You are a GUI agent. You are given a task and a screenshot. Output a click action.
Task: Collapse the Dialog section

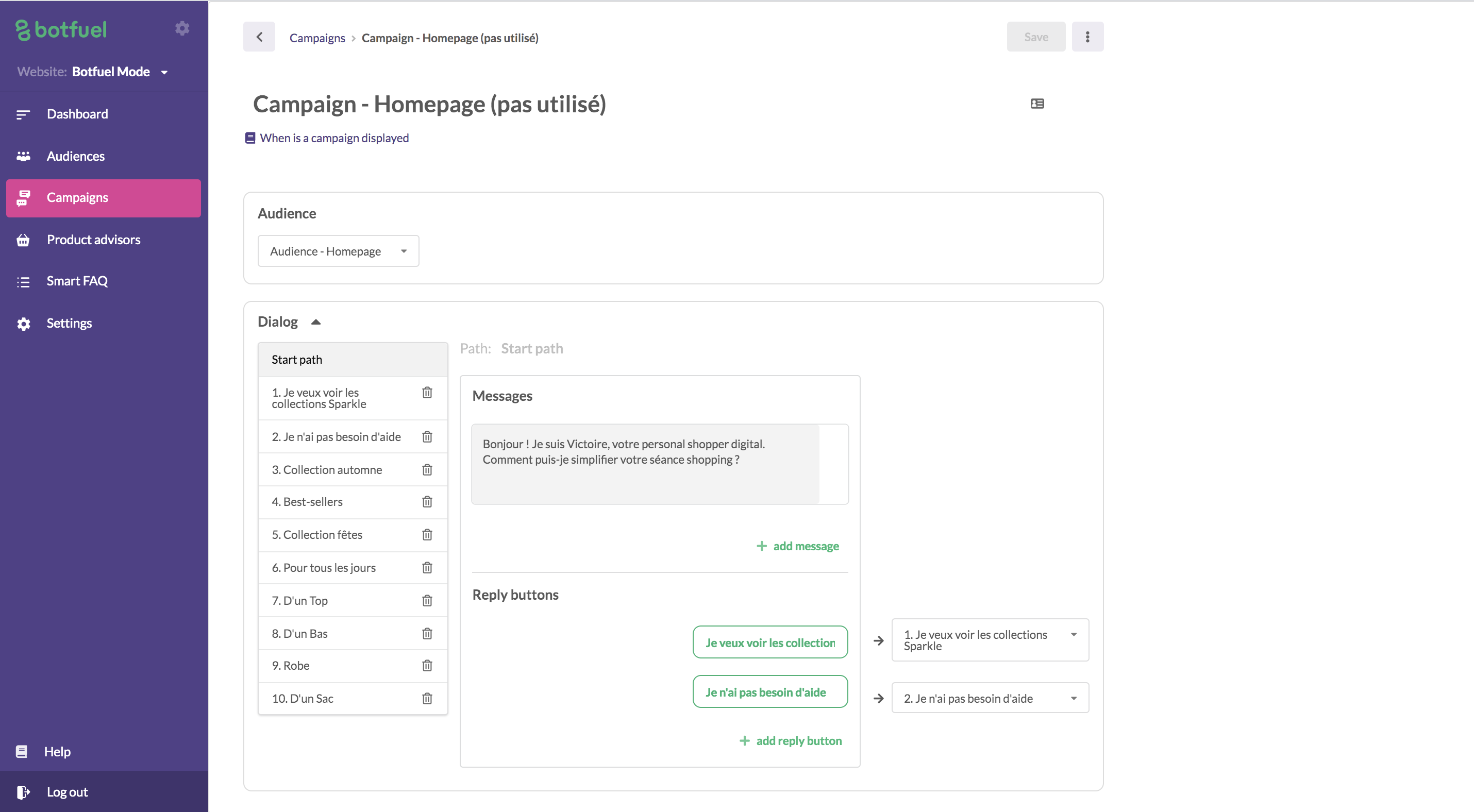coord(316,322)
